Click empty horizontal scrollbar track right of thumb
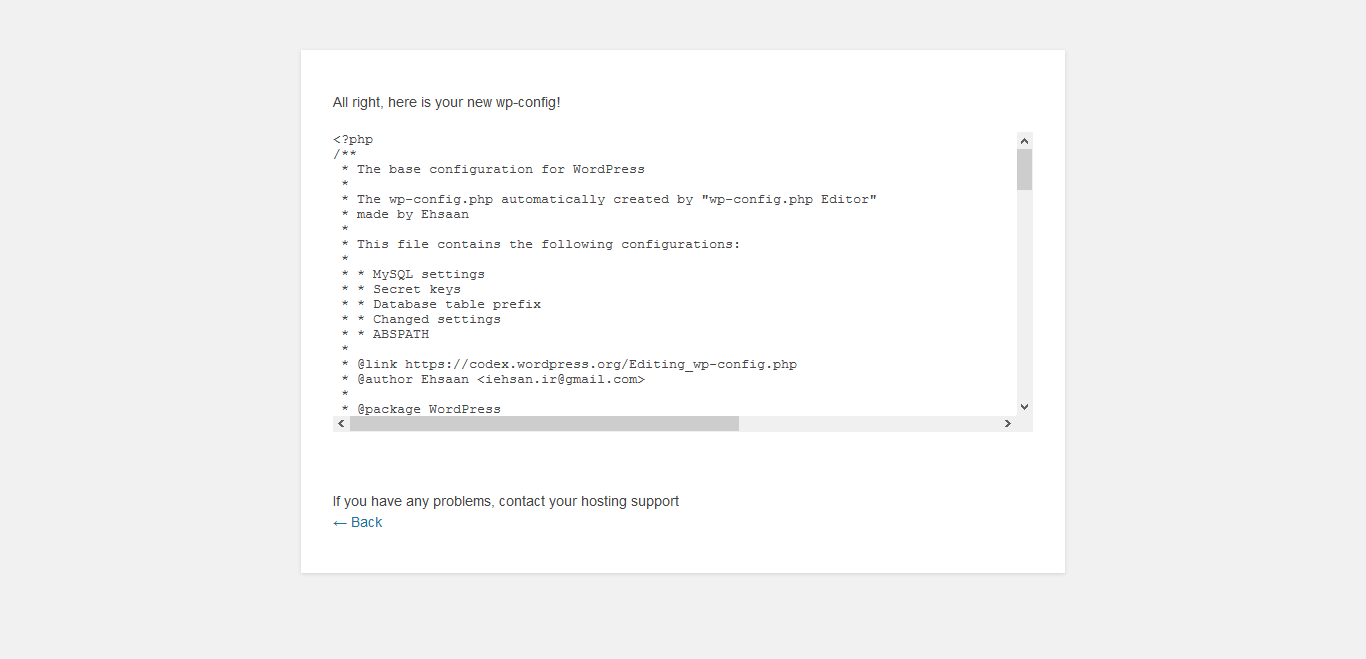 tap(869, 424)
